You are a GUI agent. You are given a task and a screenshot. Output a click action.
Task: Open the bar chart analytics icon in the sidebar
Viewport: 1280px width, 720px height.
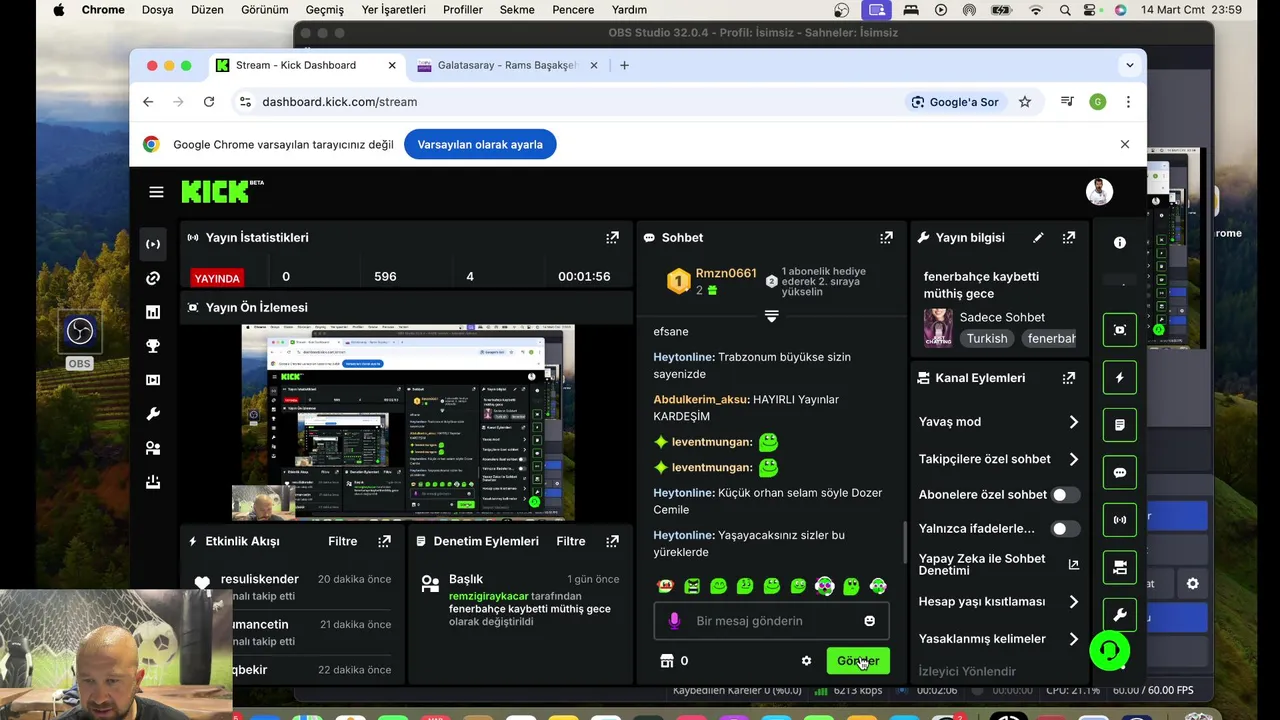pyautogui.click(x=153, y=312)
